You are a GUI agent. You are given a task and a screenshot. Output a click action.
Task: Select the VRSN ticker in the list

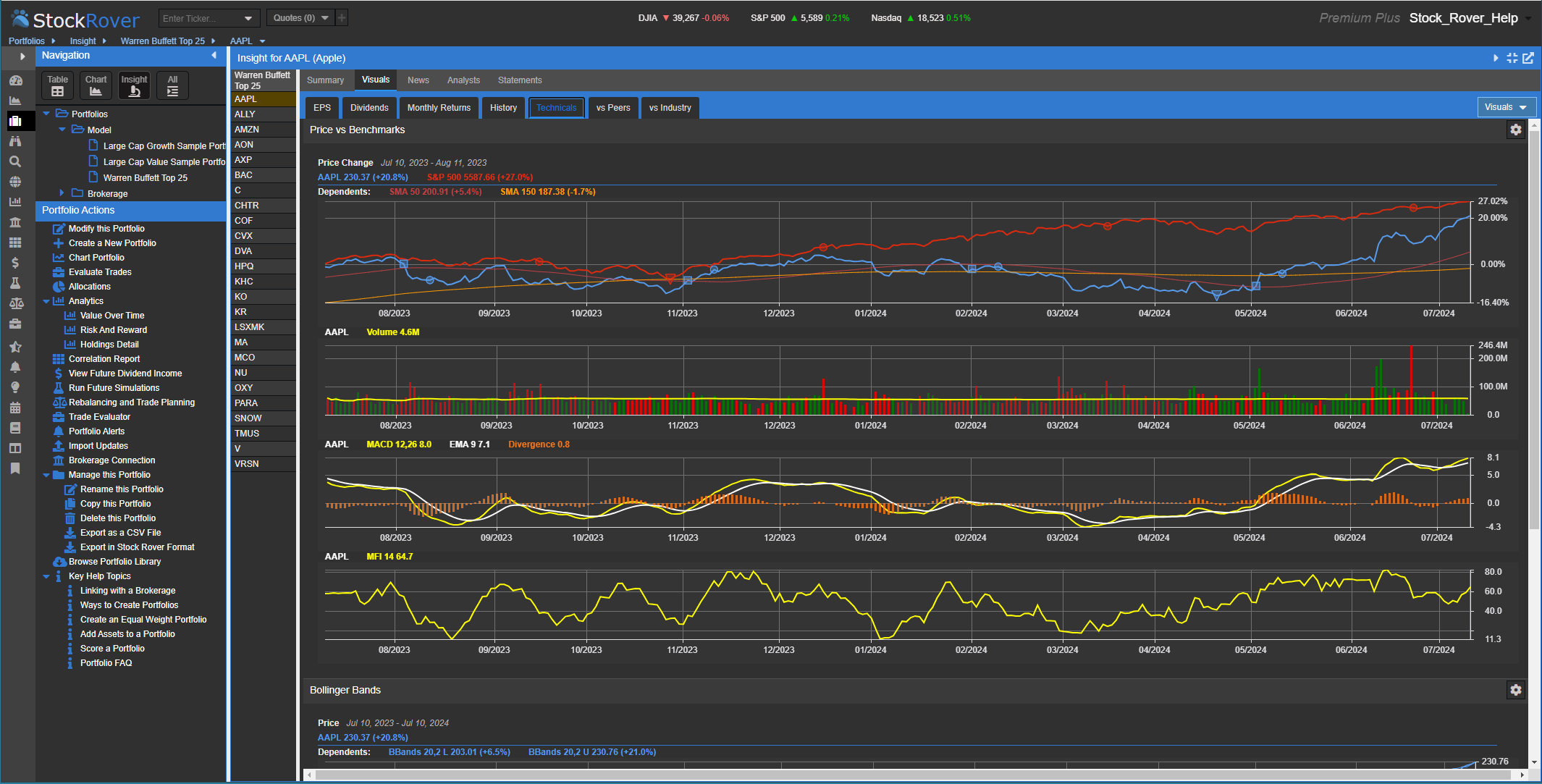coord(263,464)
